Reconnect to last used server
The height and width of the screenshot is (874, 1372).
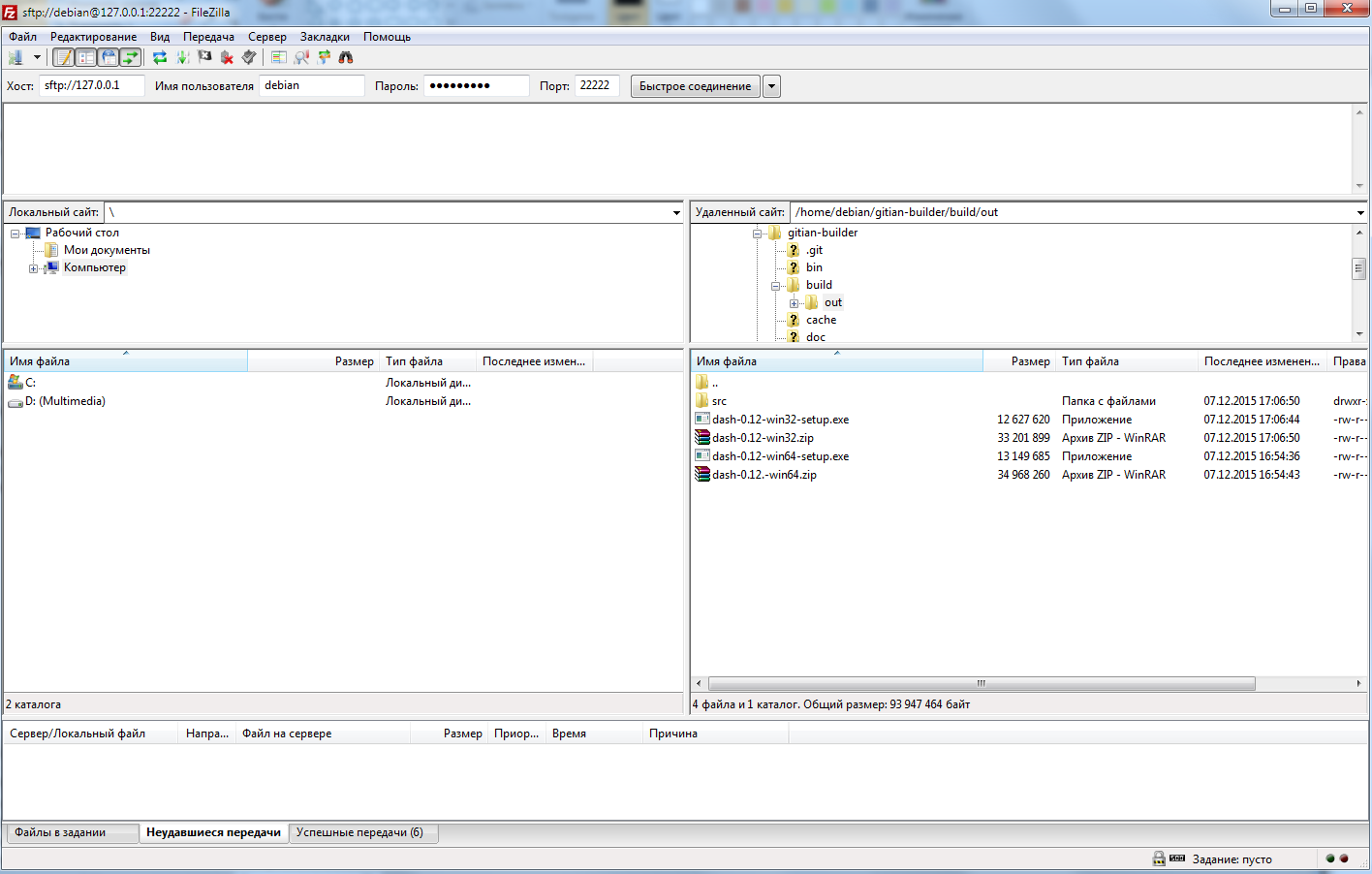click(249, 57)
